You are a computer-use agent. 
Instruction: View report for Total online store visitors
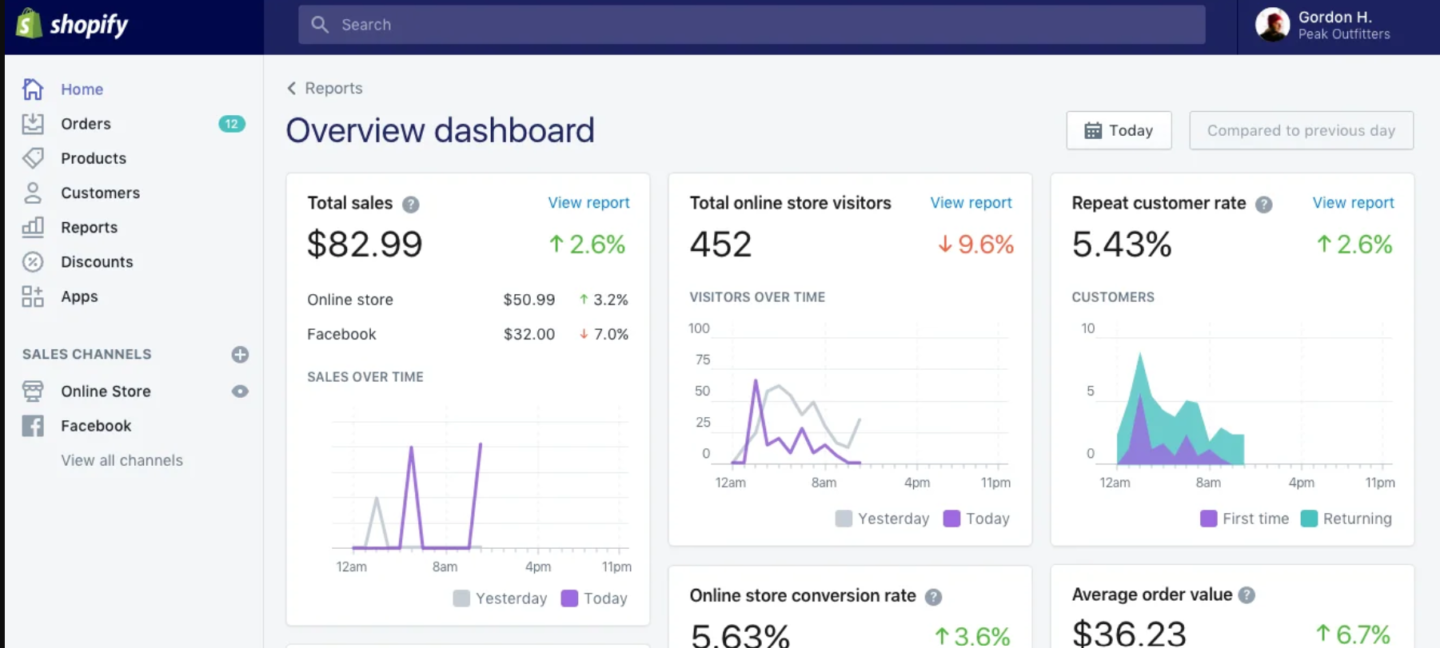point(970,202)
